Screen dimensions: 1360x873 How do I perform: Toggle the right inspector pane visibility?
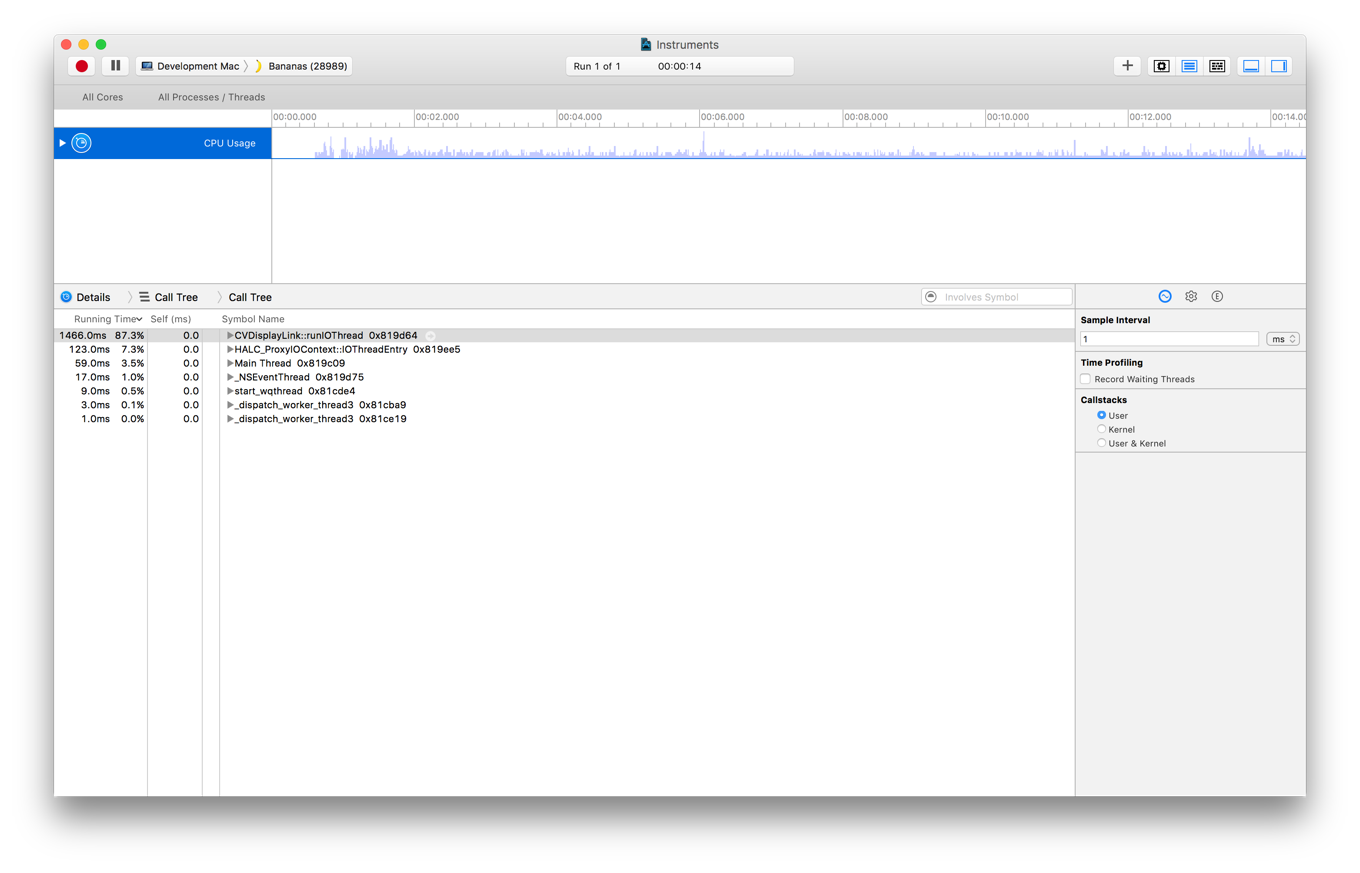pyautogui.click(x=1279, y=65)
